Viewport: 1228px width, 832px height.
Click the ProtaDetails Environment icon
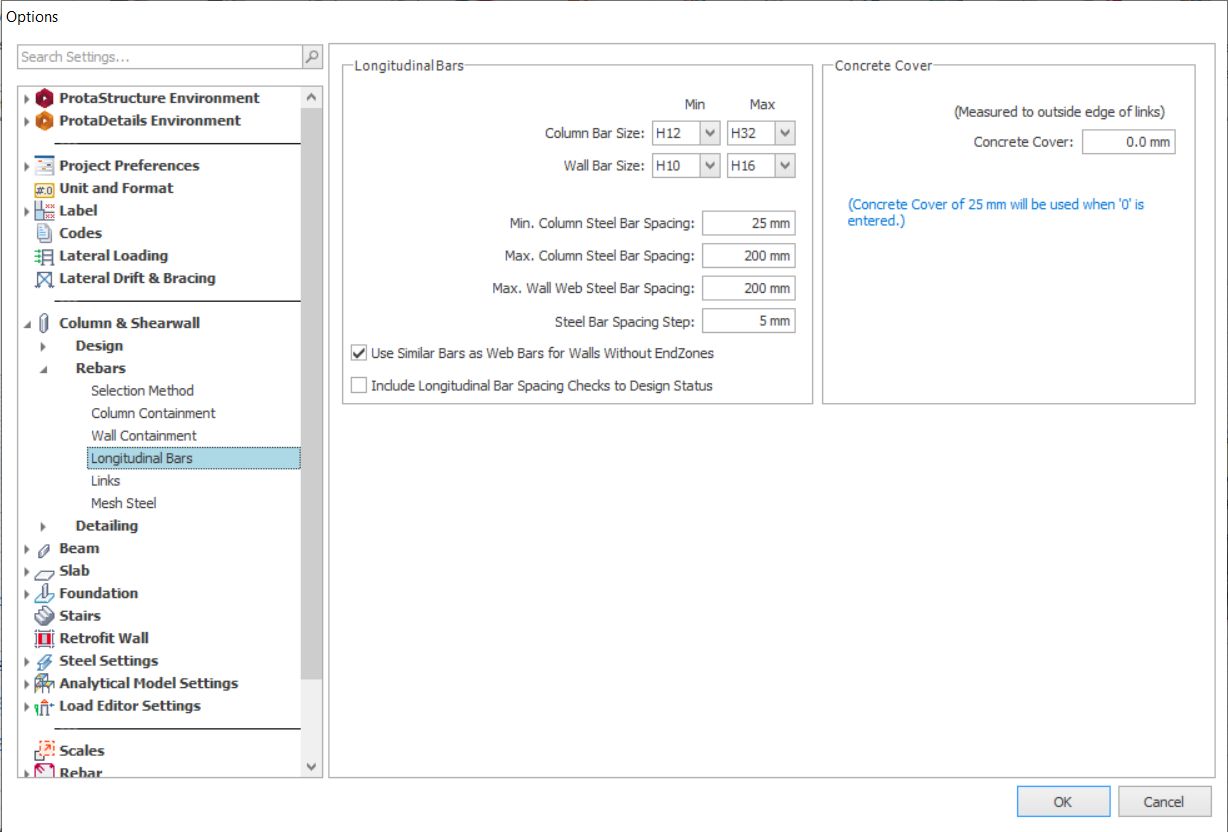tap(44, 121)
